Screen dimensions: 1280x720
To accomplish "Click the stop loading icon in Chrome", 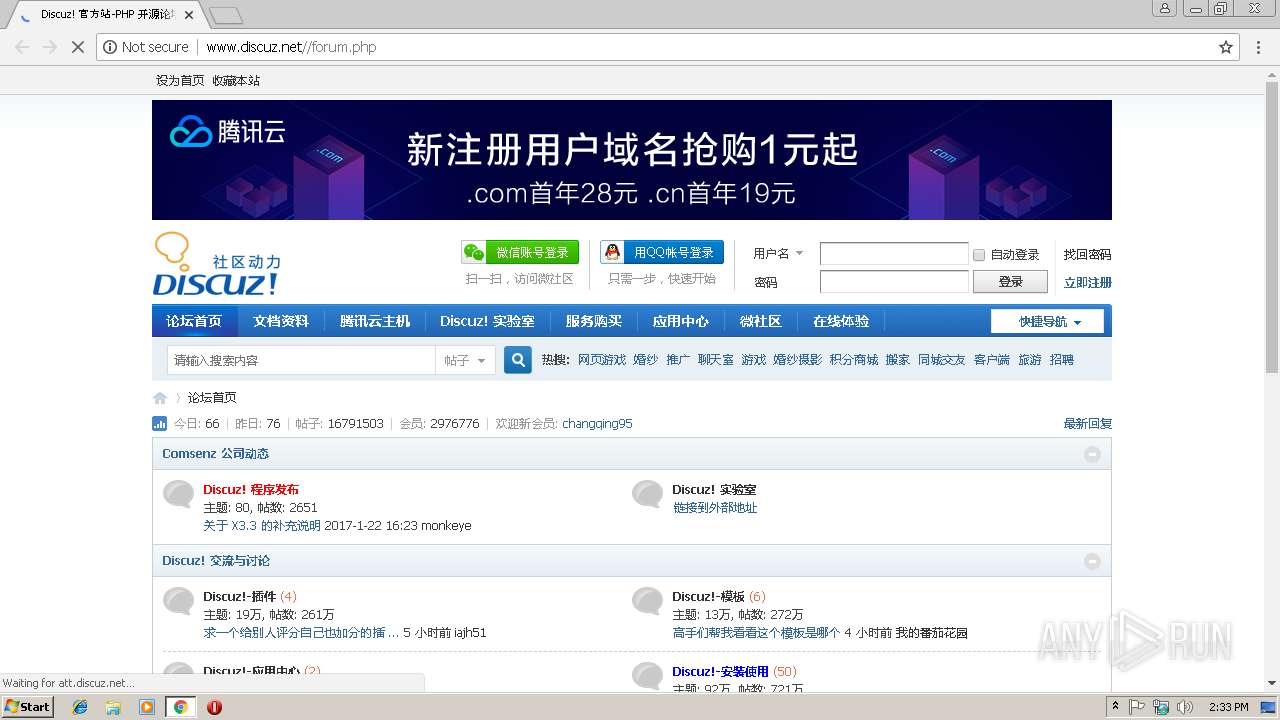I will click(x=77, y=47).
